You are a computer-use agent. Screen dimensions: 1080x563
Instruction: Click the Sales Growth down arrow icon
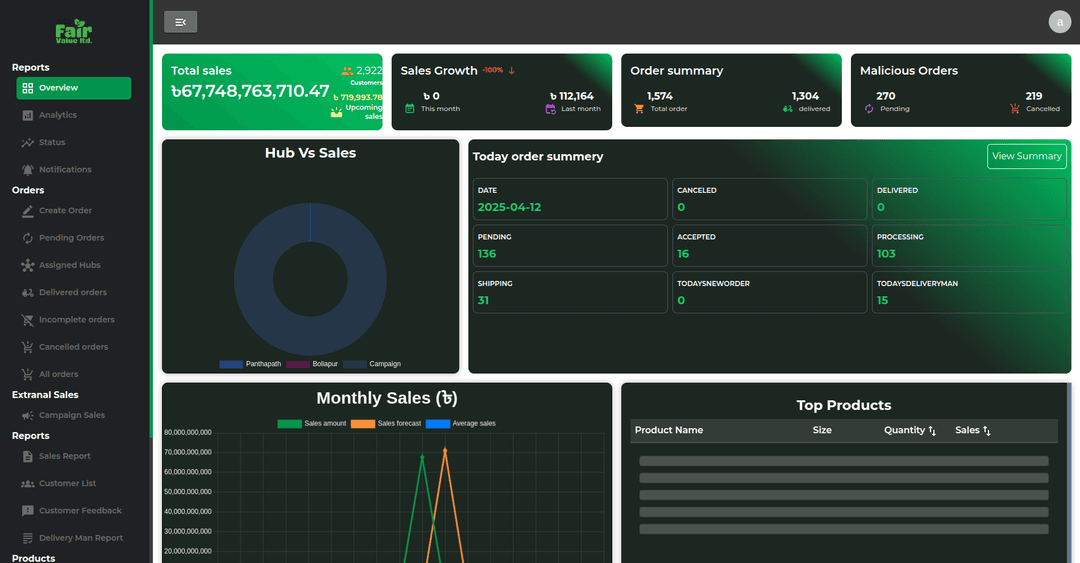512,70
